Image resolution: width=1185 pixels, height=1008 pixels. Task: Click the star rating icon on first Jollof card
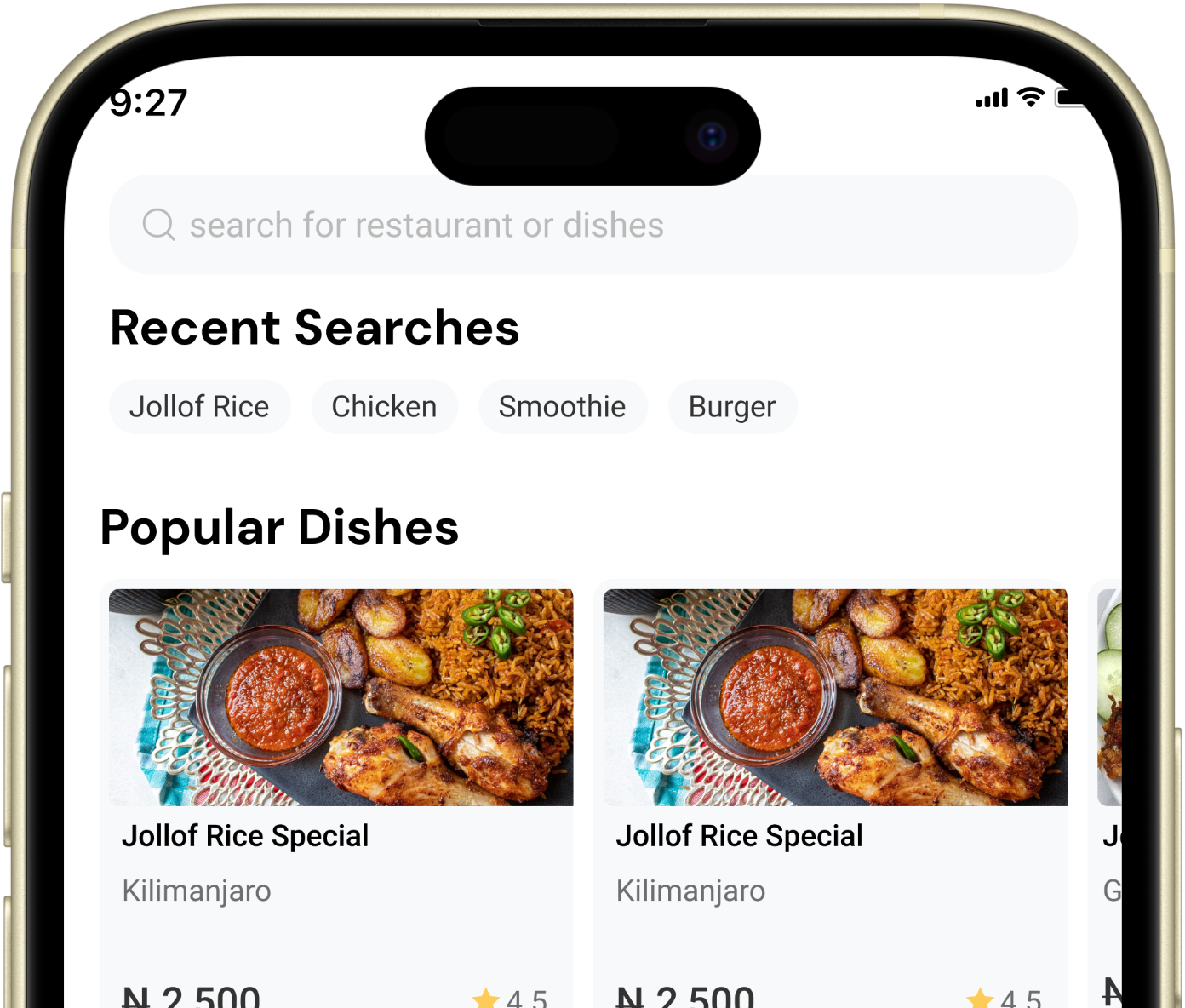[x=486, y=998]
